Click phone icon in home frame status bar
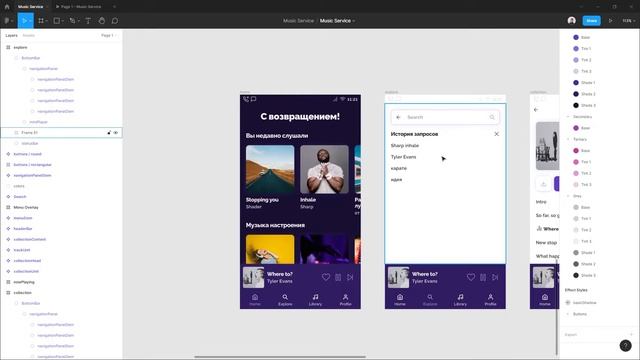 (x=246, y=99)
